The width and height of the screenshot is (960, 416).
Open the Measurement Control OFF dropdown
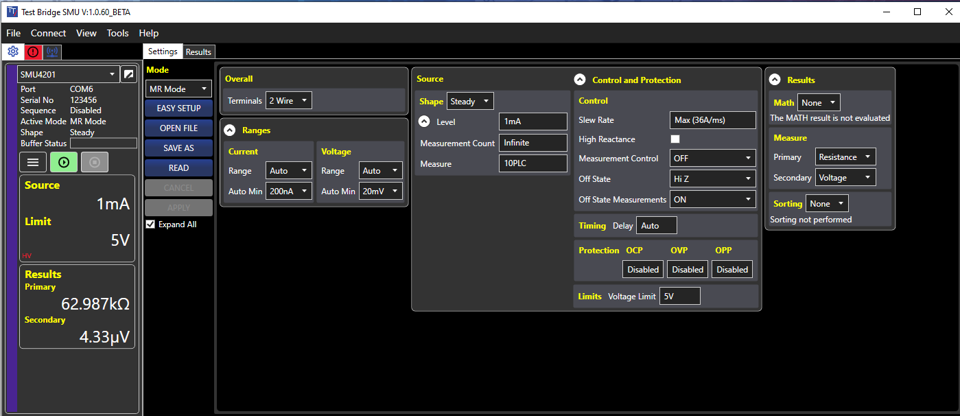[713, 158]
